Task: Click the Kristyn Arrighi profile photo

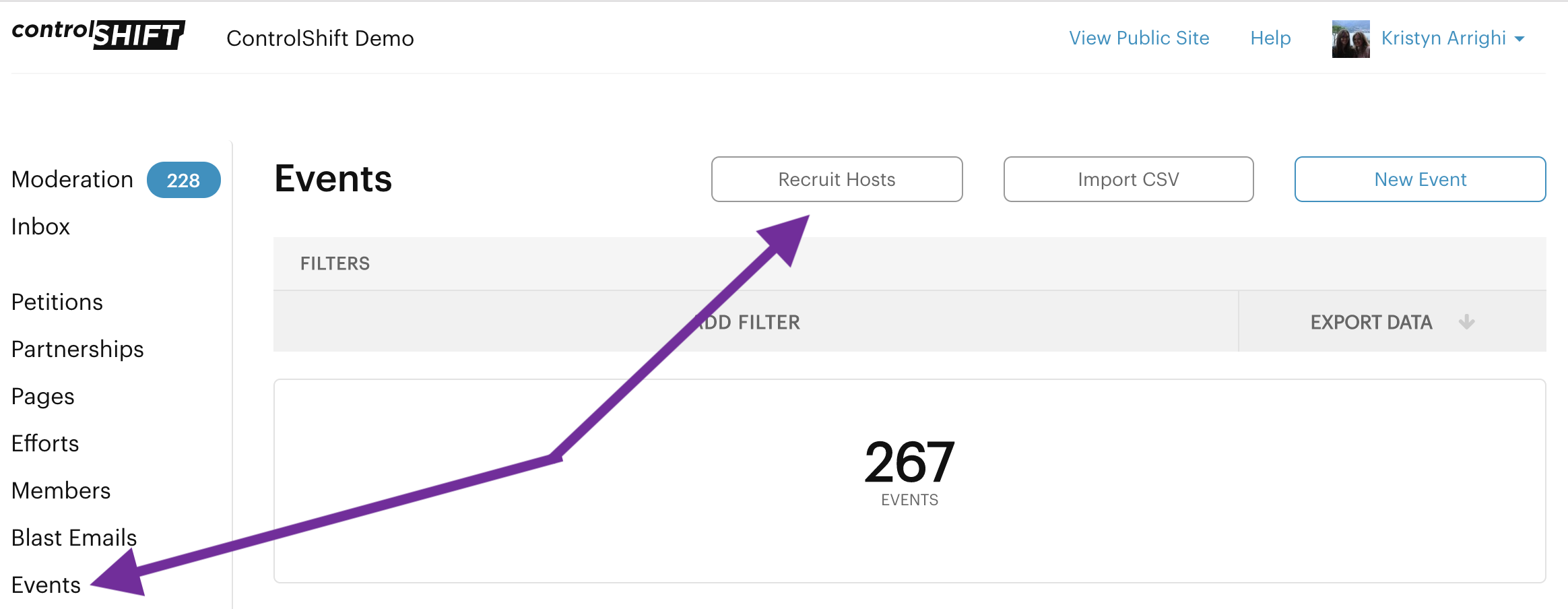Action: point(1350,39)
